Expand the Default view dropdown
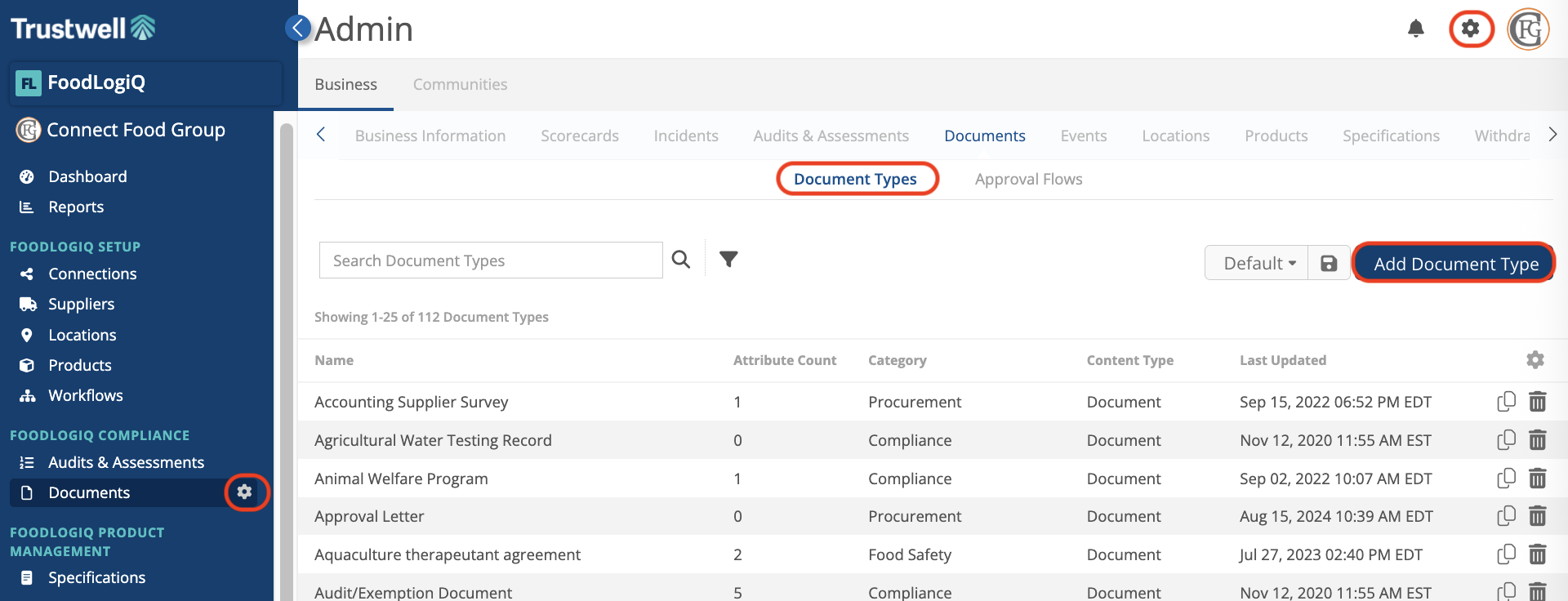Image resolution: width=1568 pixels, height=601 pixels. point(1257,264)
